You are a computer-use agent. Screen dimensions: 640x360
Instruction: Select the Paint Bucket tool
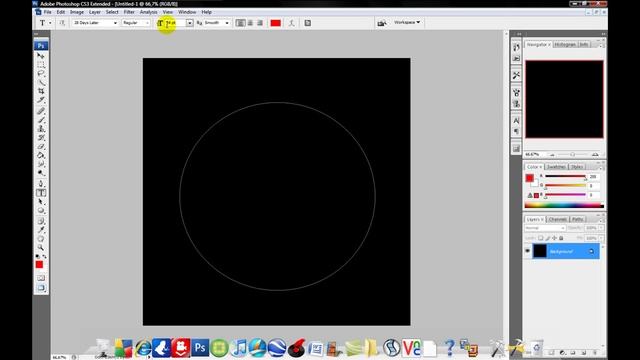pos(41,156)
